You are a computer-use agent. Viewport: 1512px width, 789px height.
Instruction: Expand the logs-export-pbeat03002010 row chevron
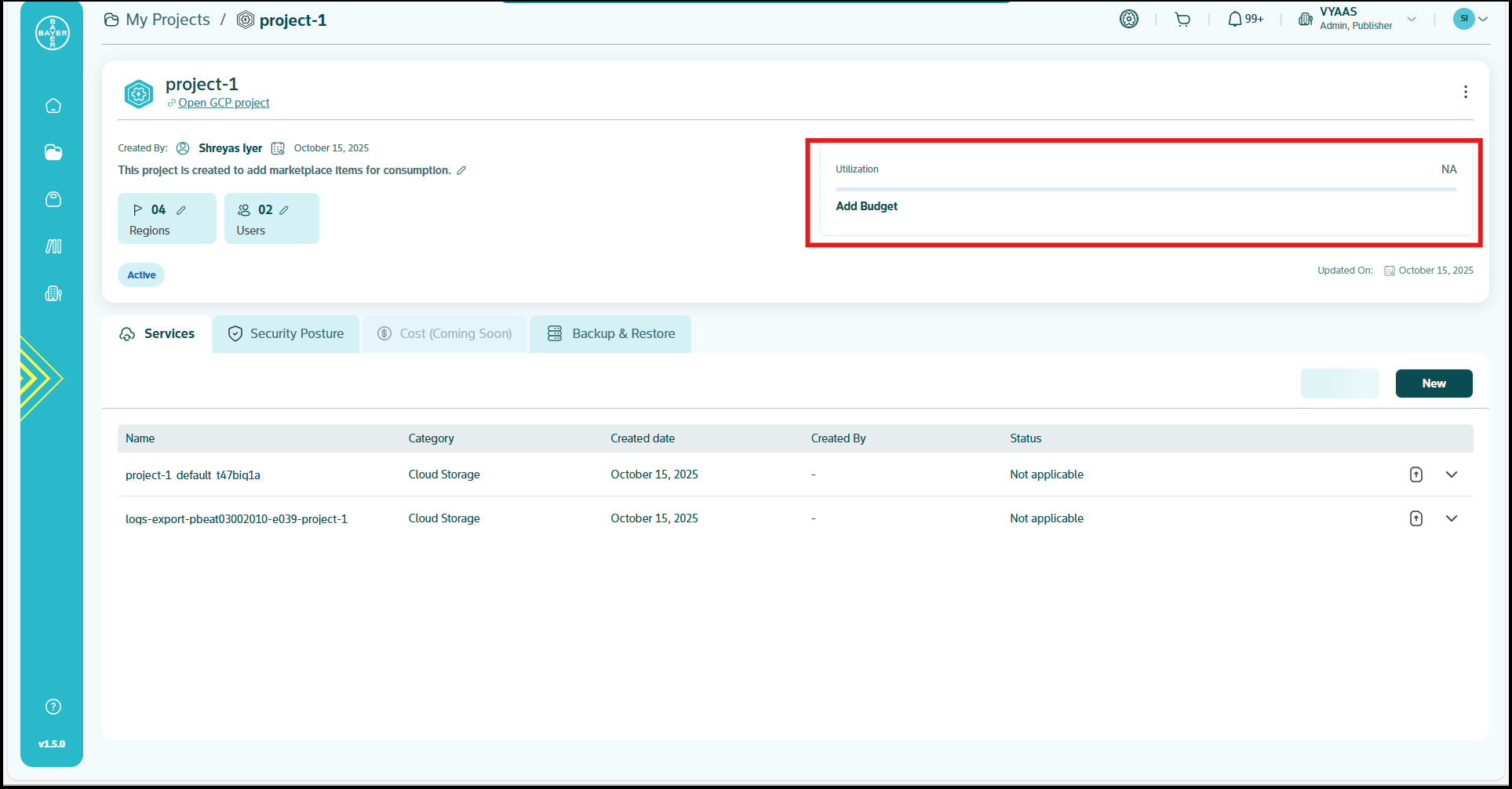[1451, 518]
